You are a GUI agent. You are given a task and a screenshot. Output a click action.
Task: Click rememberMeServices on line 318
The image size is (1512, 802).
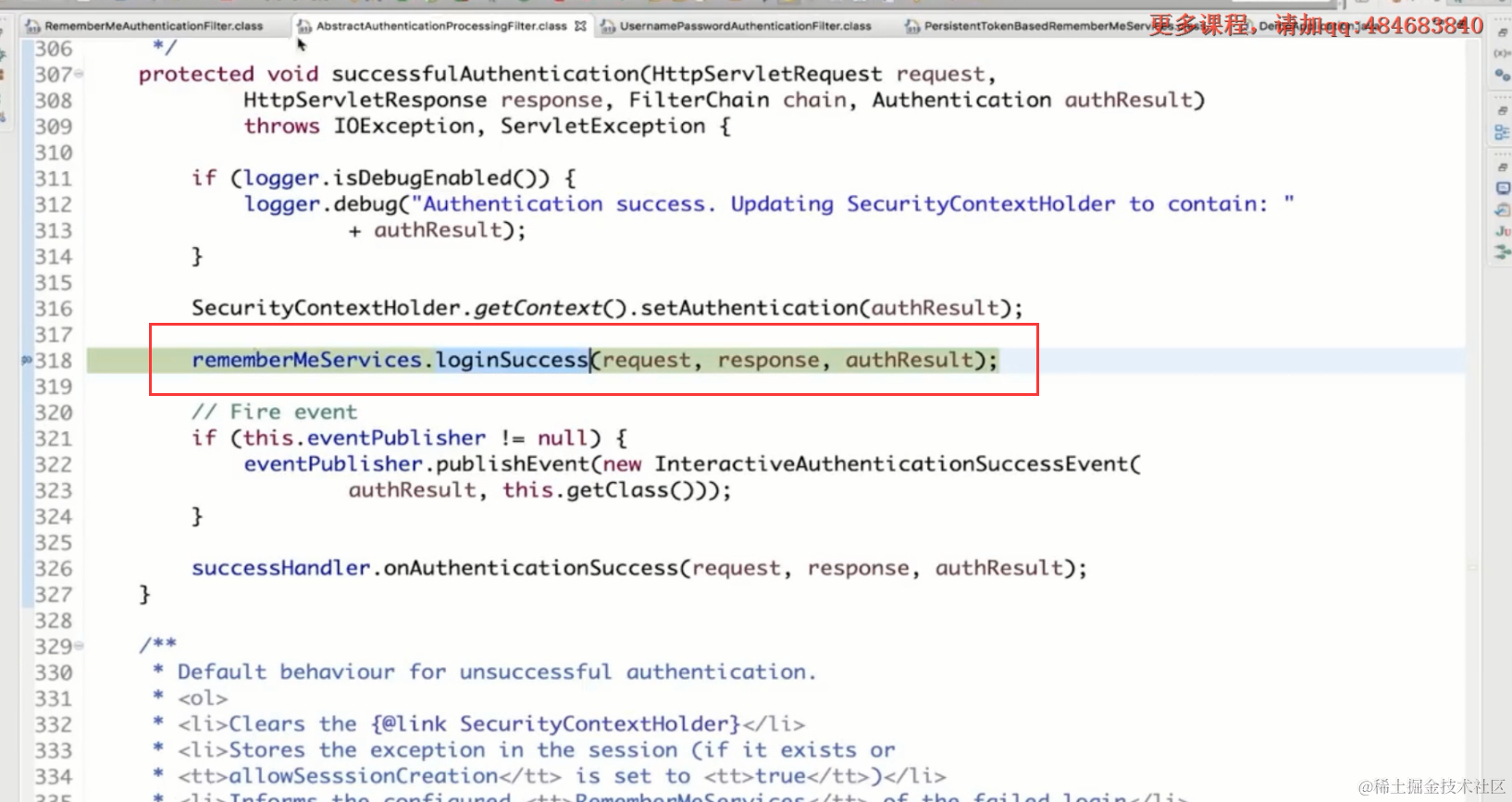point(306,360)
